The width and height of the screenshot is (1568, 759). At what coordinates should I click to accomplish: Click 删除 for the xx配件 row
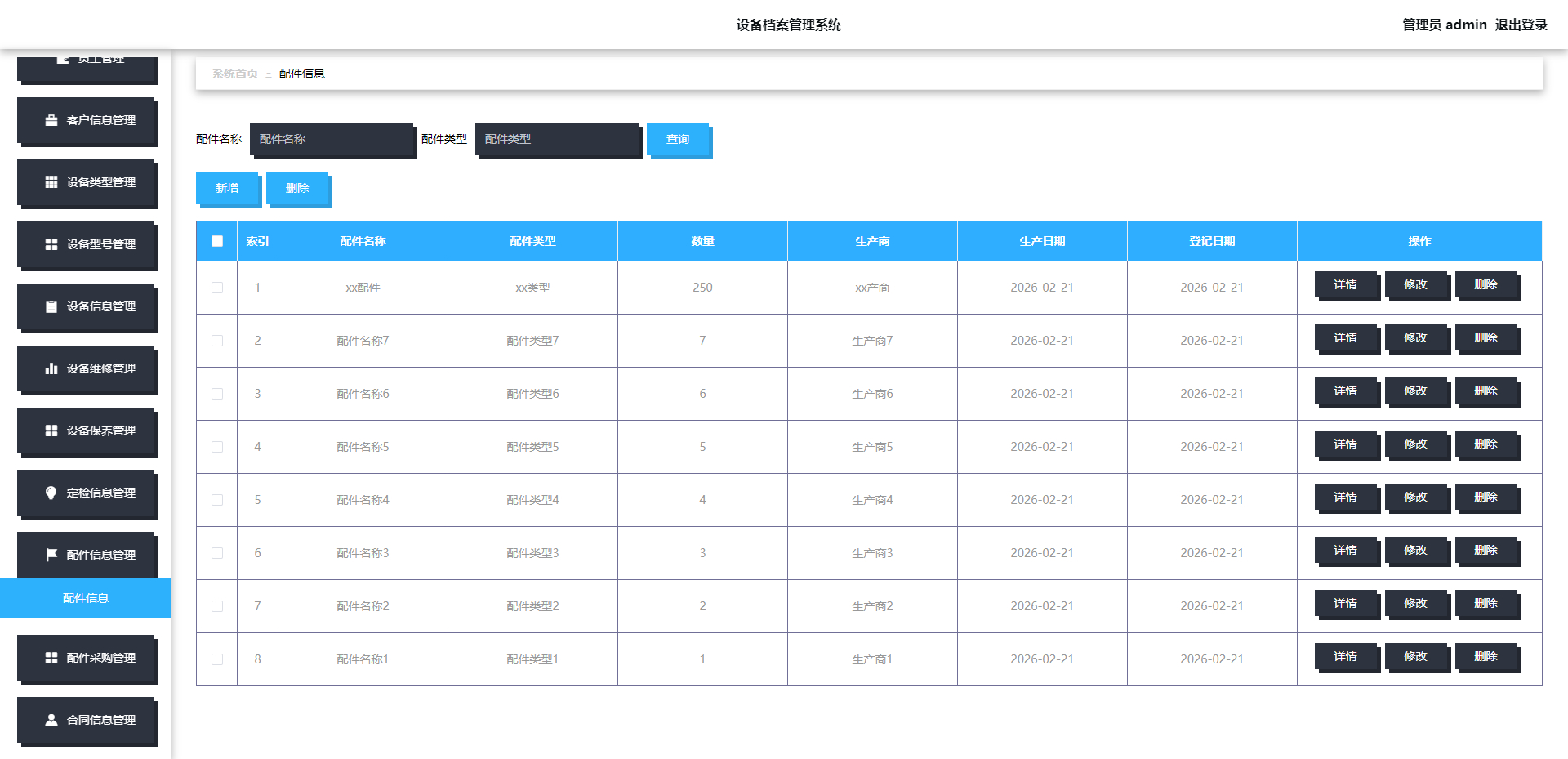click(1487, 285)
